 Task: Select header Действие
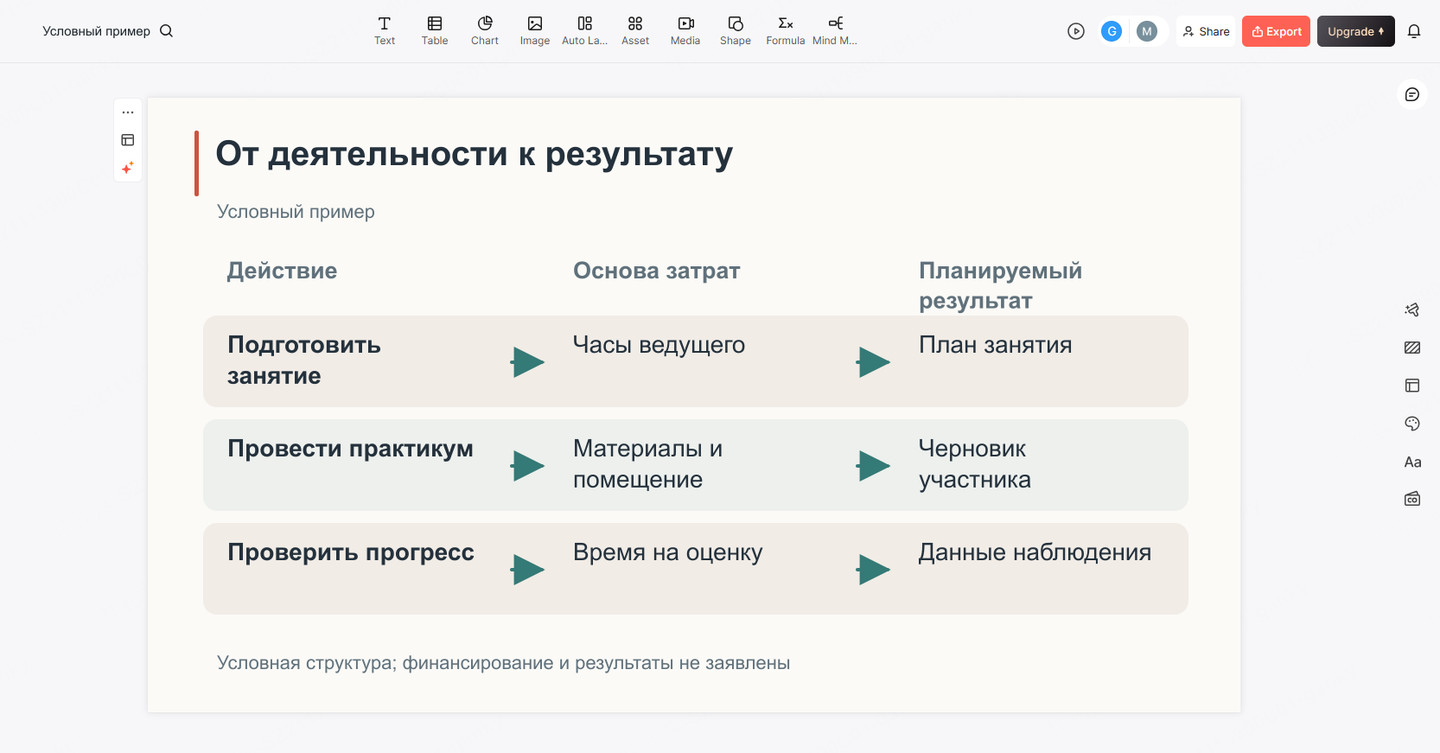[282, 271]
